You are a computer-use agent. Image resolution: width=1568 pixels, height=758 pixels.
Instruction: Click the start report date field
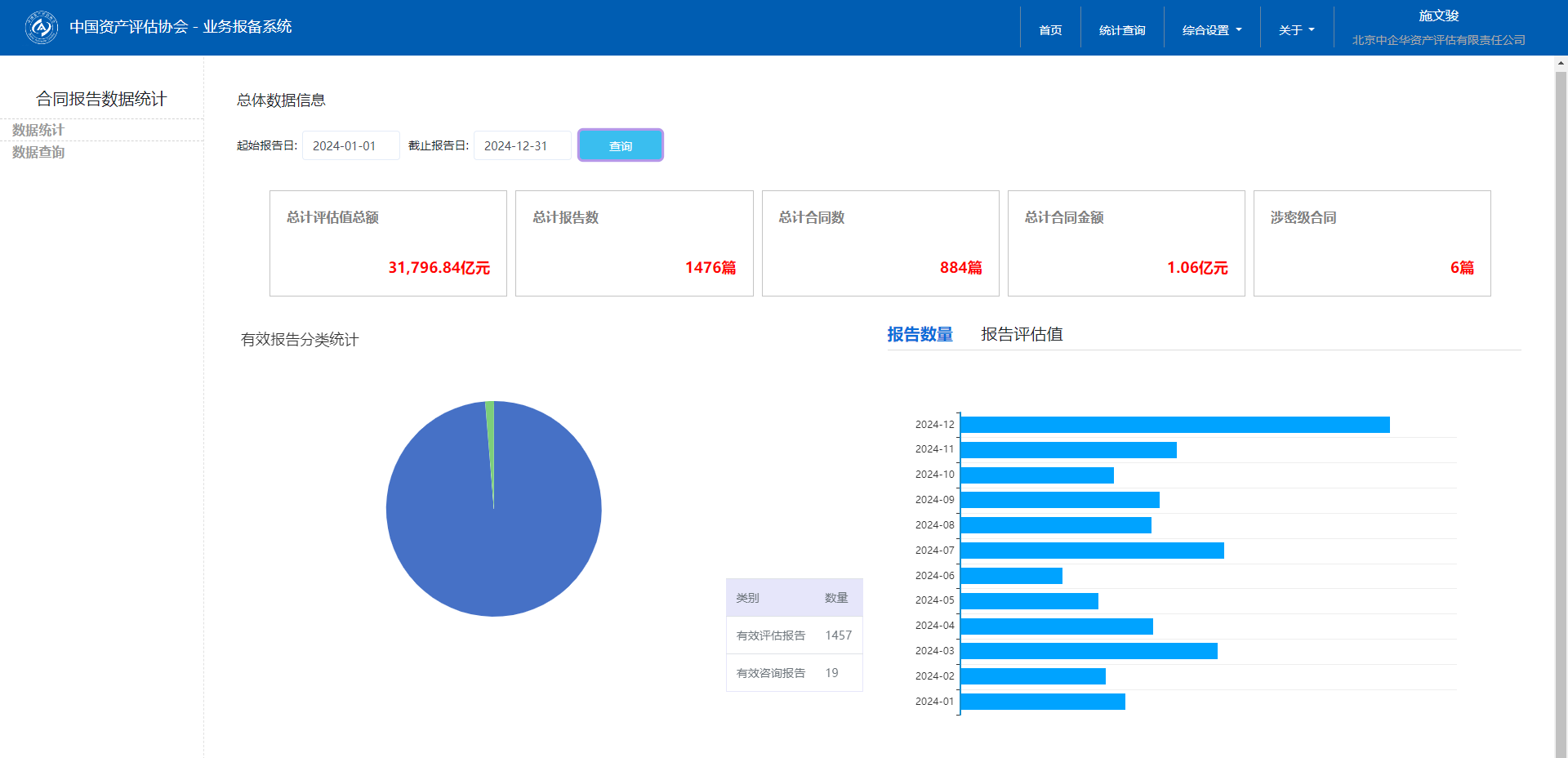click(350, 145)
